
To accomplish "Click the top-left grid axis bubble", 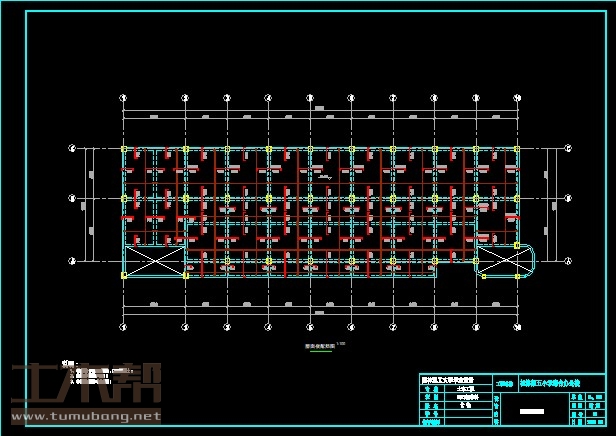I will [123, 98].
